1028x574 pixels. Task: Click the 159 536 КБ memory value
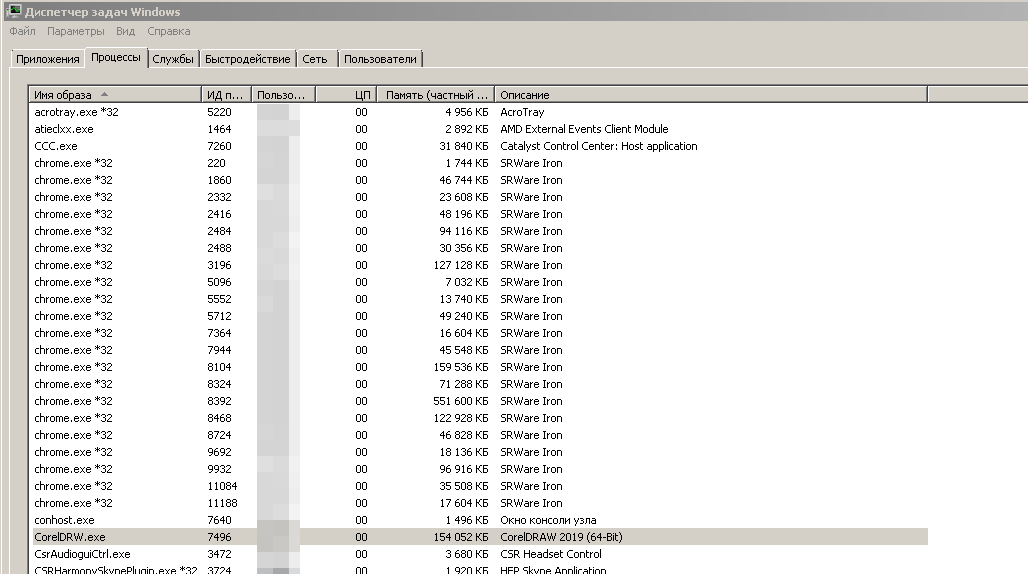coord(461,368)
